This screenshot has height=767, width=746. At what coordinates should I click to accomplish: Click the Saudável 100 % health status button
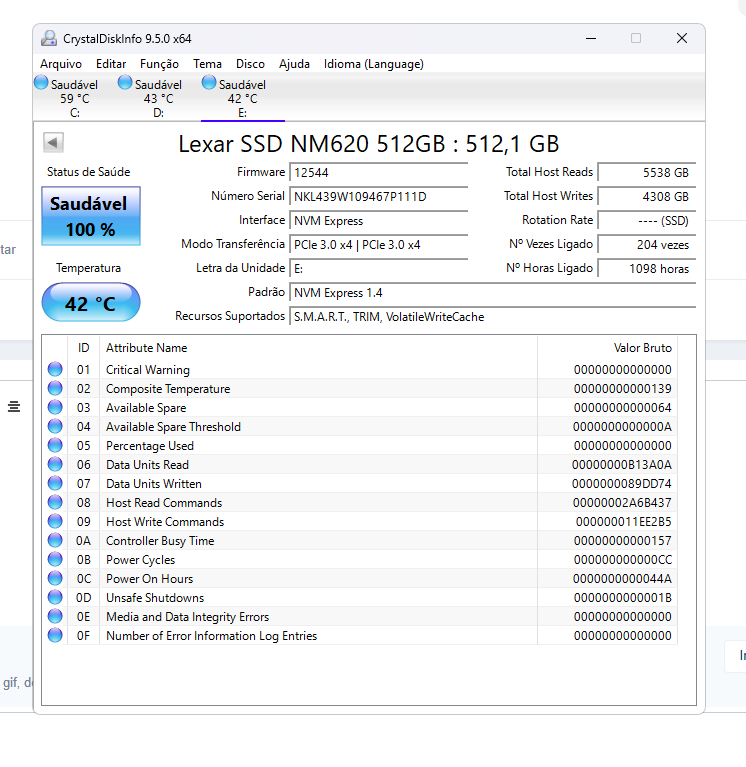pos(91,216)
